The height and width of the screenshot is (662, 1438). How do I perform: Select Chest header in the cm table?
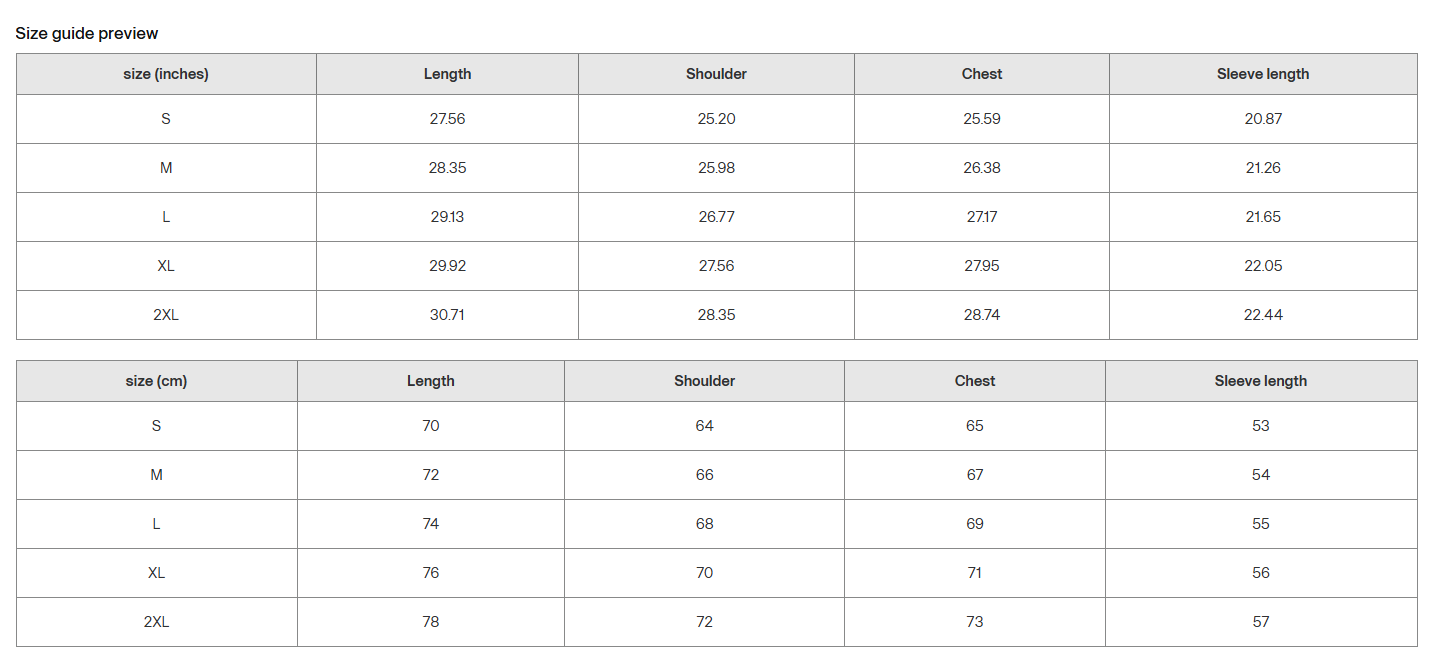[974, 381]
